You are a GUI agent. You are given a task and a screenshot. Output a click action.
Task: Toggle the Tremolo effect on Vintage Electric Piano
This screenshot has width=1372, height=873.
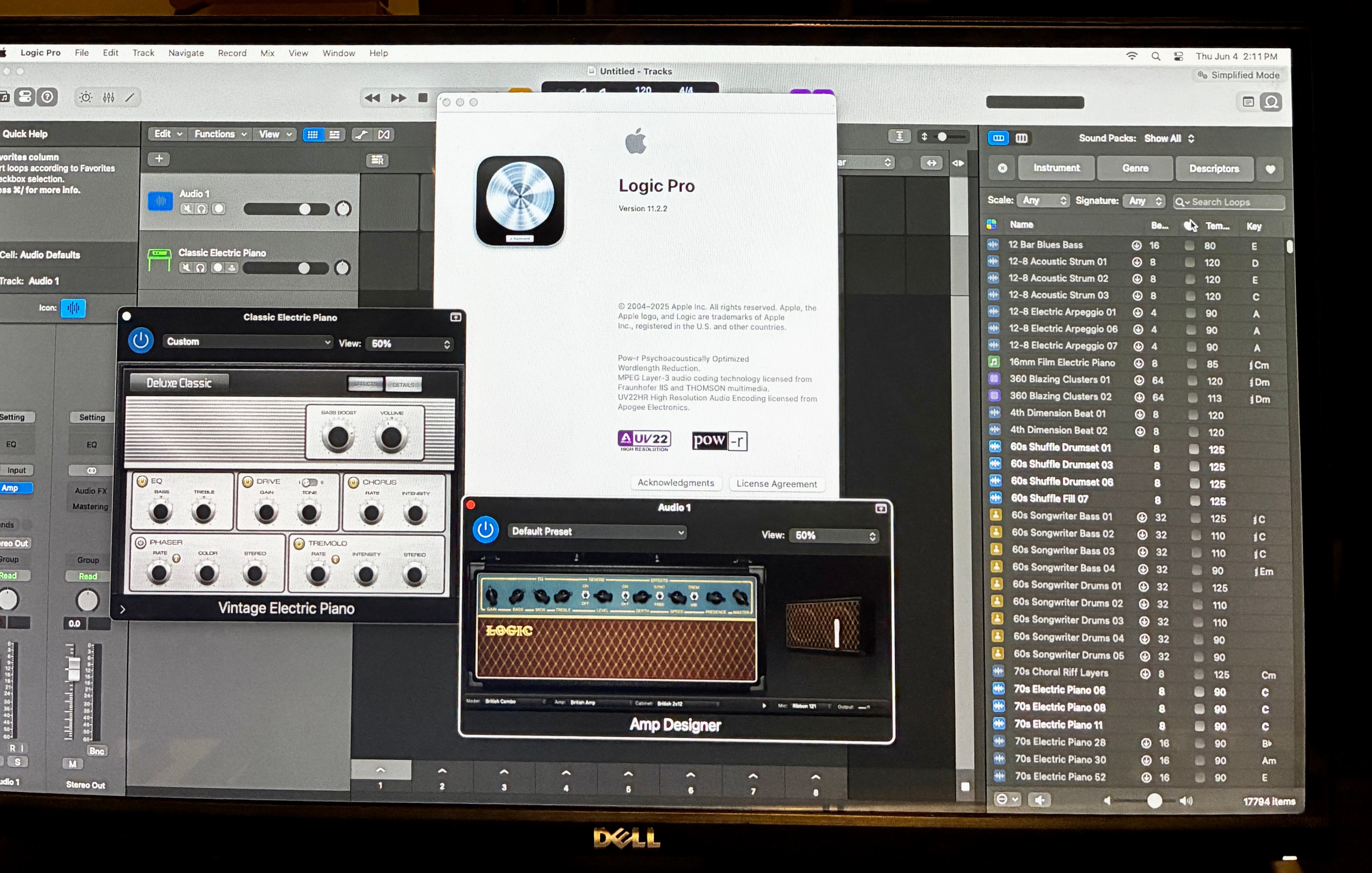(299, 543)
